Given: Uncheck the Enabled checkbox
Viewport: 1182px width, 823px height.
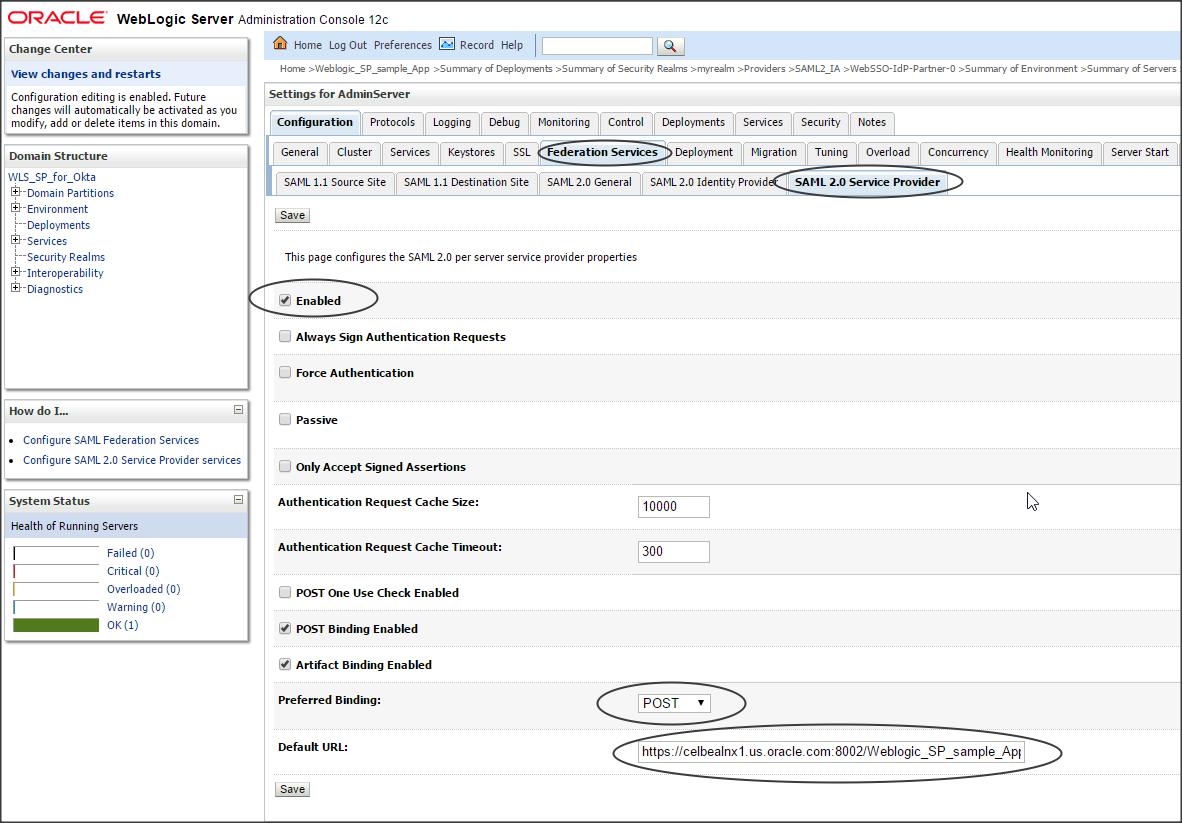Looking at the screenshot, I should 285,300.
